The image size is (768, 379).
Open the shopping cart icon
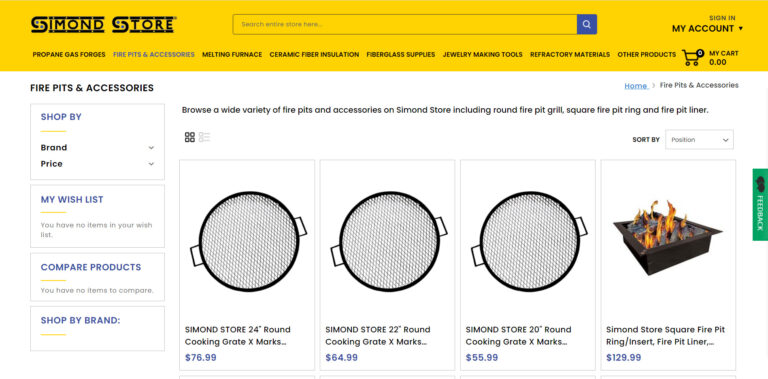tap(693, 57)
